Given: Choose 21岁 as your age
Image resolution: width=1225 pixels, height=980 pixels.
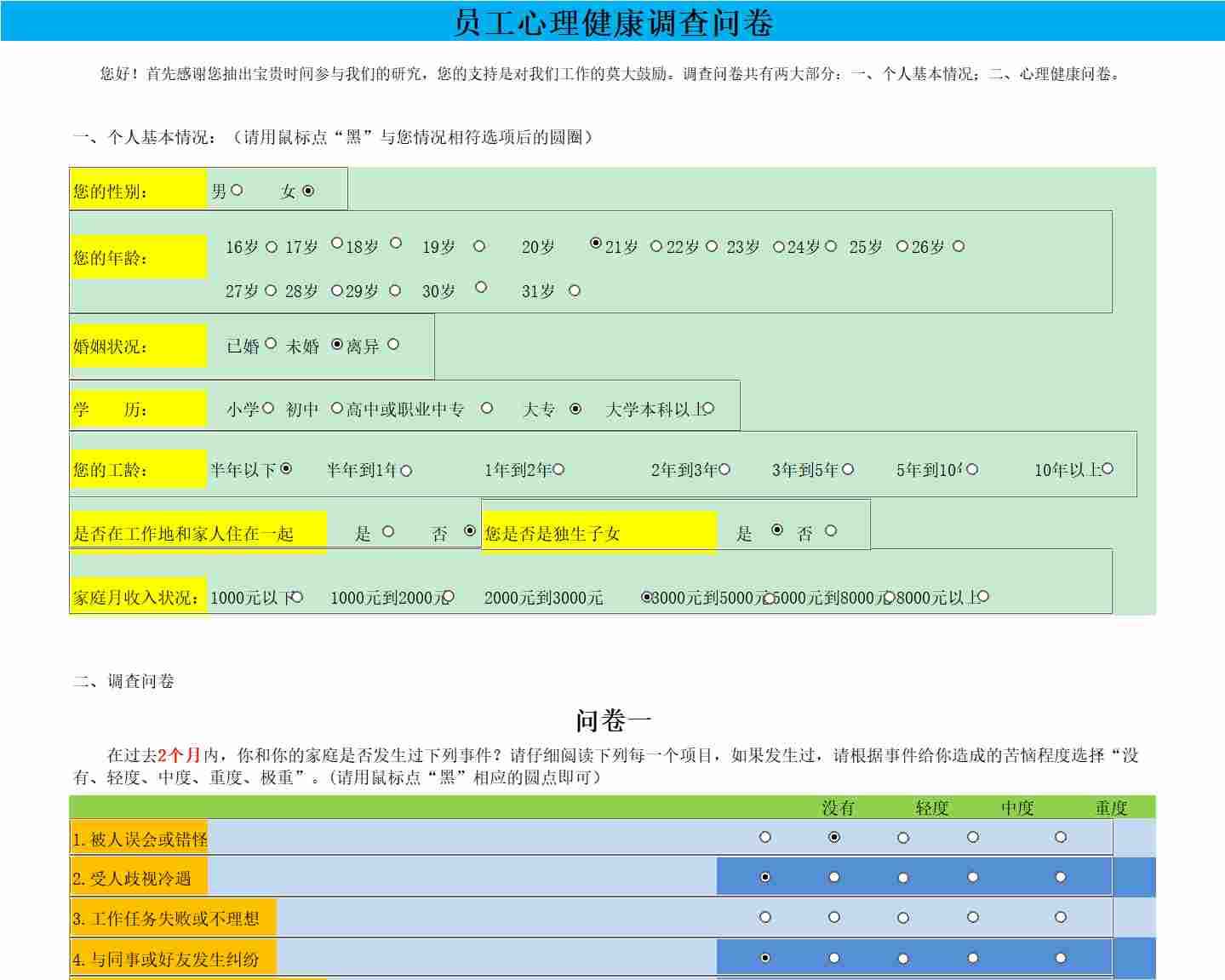Looking at the screenshot, I should pos(596,244).
